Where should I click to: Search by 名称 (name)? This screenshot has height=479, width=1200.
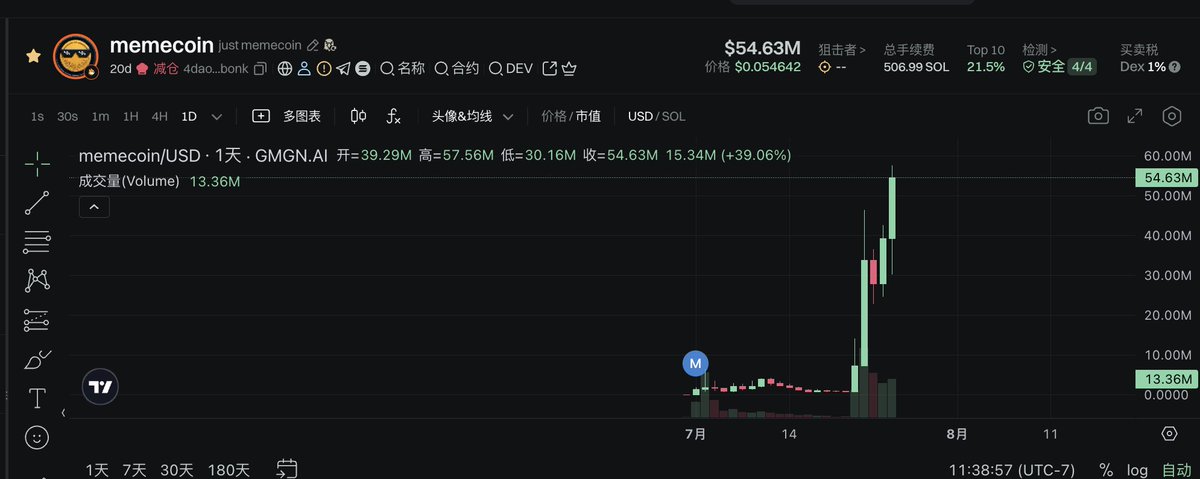(x=402, y=69)
